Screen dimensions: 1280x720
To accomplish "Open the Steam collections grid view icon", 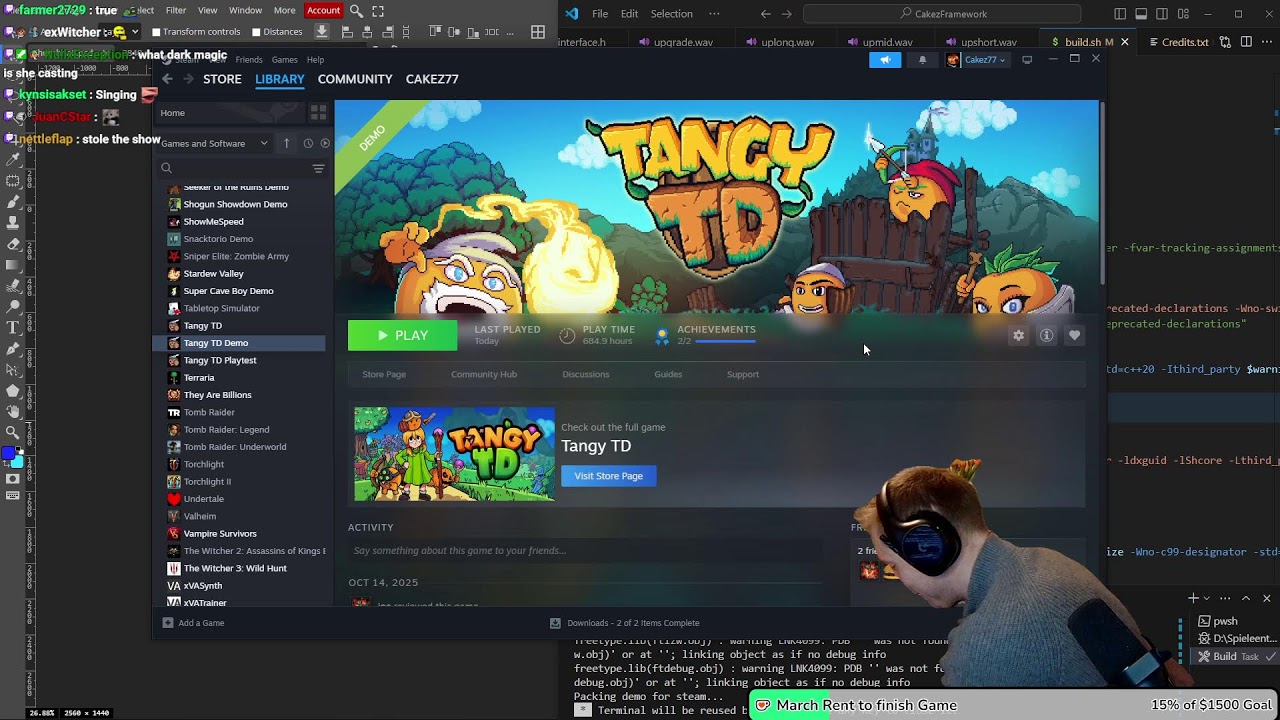I will tap(318, 113).
